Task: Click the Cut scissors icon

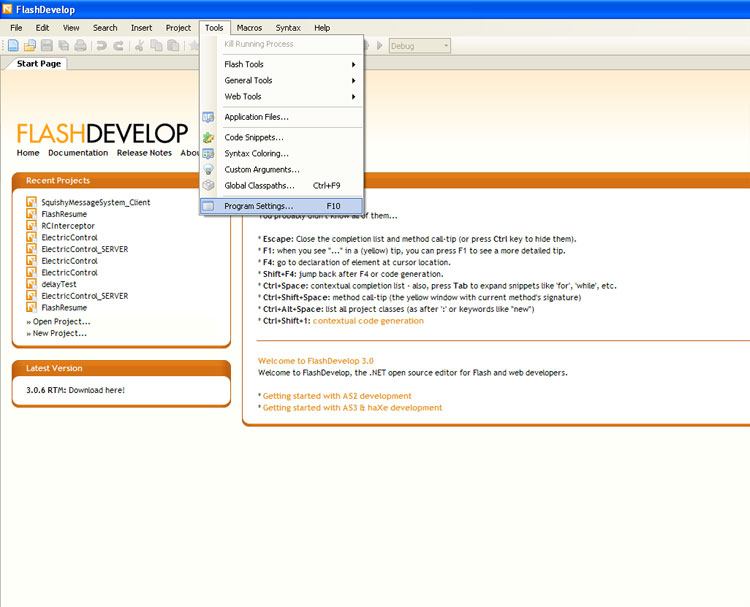Action: pos(139,46)
